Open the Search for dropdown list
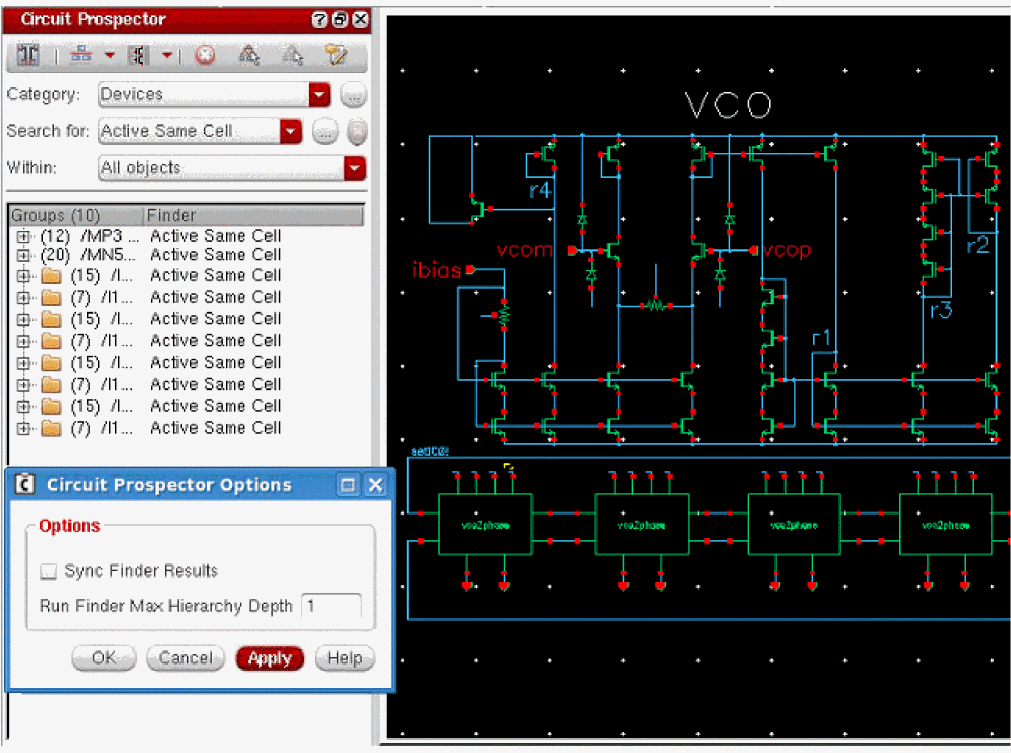This screenshot has width=1011, height=753. [x=291, y=132]
